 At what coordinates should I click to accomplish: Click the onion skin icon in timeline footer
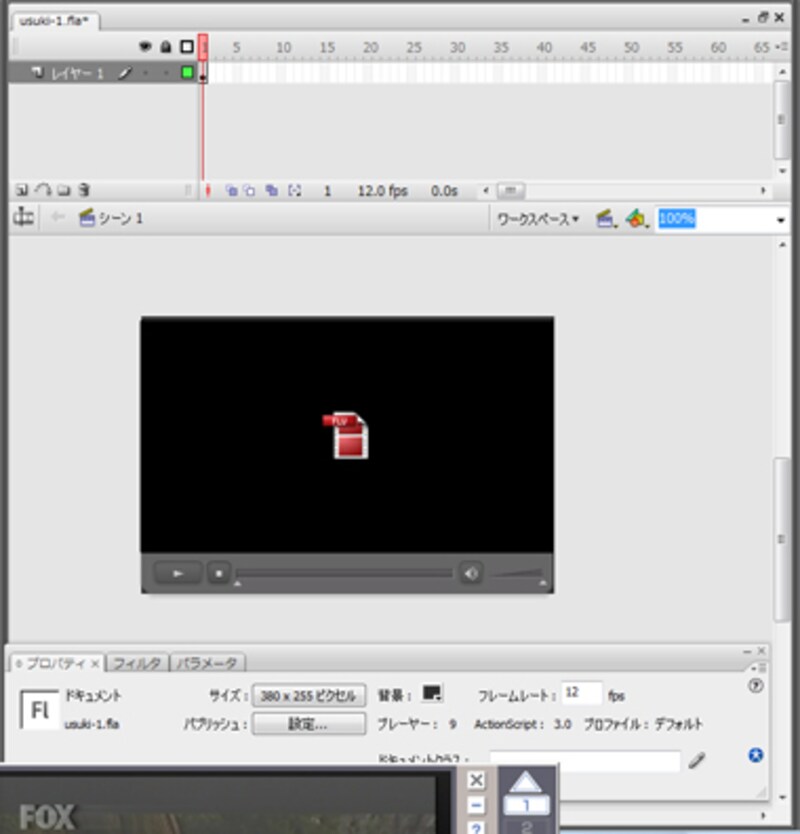point(231,190)
